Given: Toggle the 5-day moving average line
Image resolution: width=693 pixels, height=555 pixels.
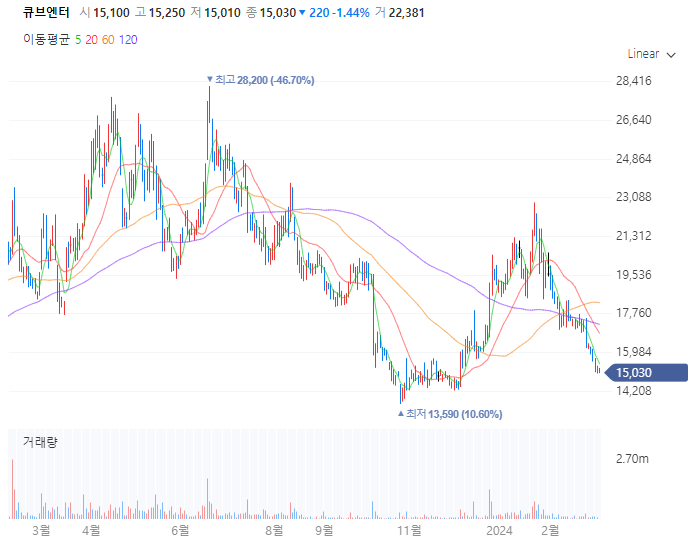Looking at the screenshot, I should pos(78,40).
